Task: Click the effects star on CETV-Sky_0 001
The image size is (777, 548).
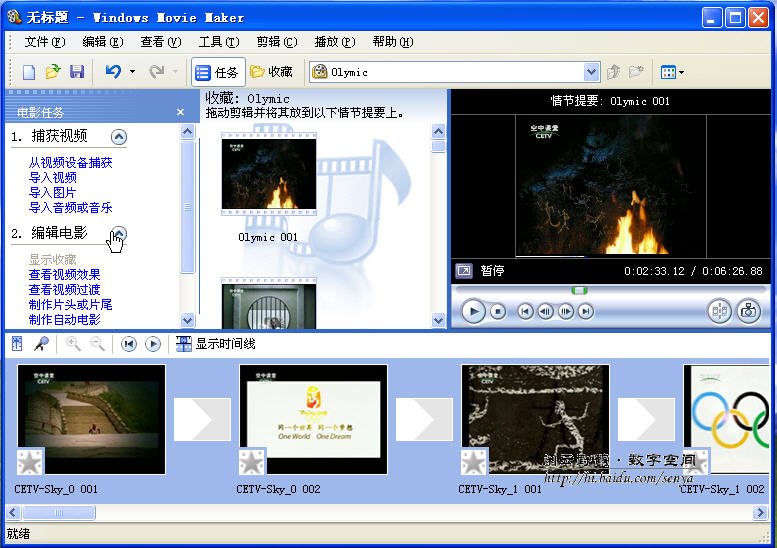Action: [x=30, y=462]
